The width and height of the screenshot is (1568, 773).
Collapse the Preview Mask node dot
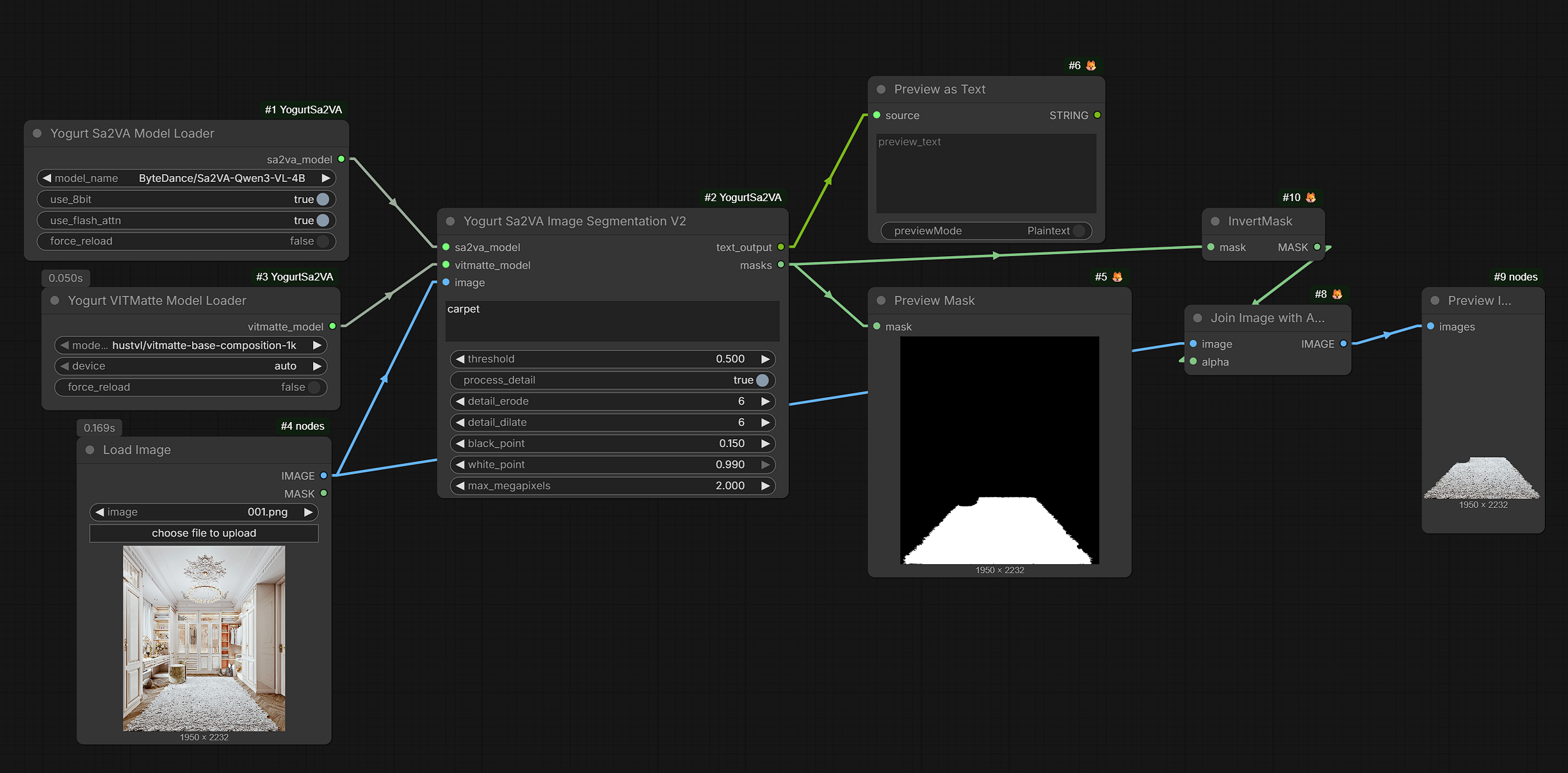coord(882,300)
